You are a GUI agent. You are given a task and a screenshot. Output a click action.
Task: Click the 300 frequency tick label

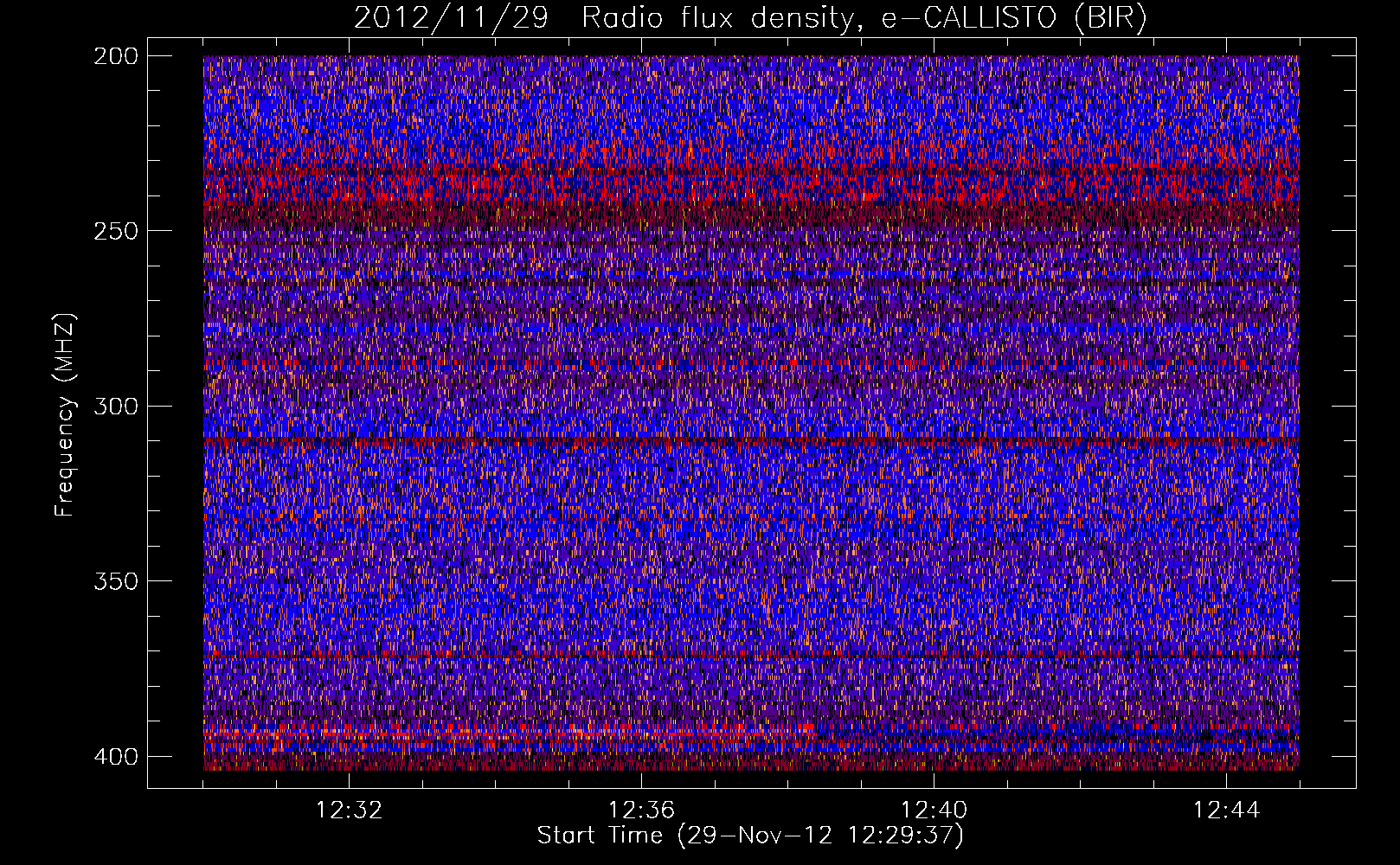tap(115, 407)
